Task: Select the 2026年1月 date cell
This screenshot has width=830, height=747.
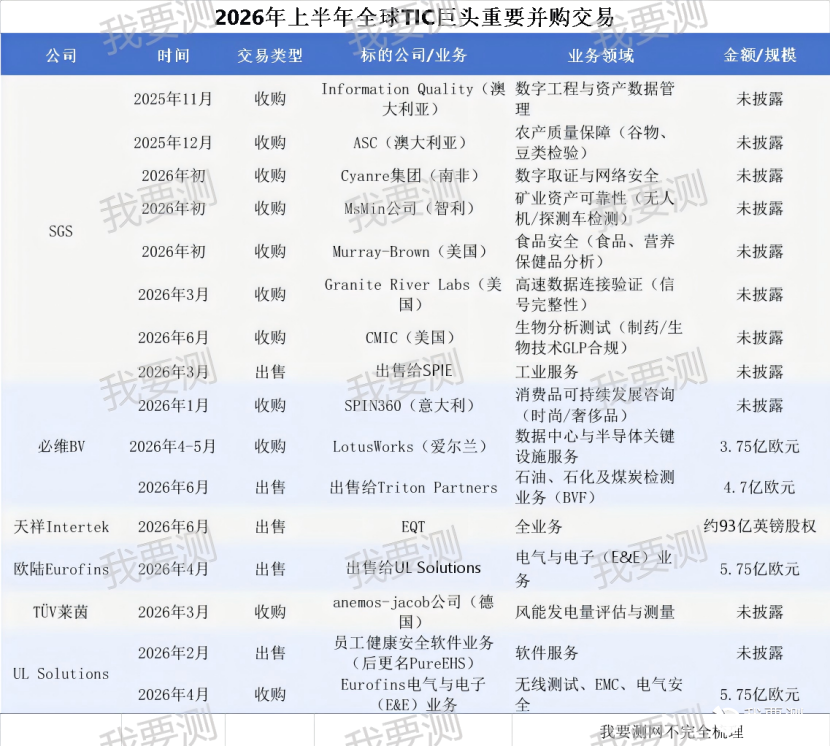Action: (173, 405)
